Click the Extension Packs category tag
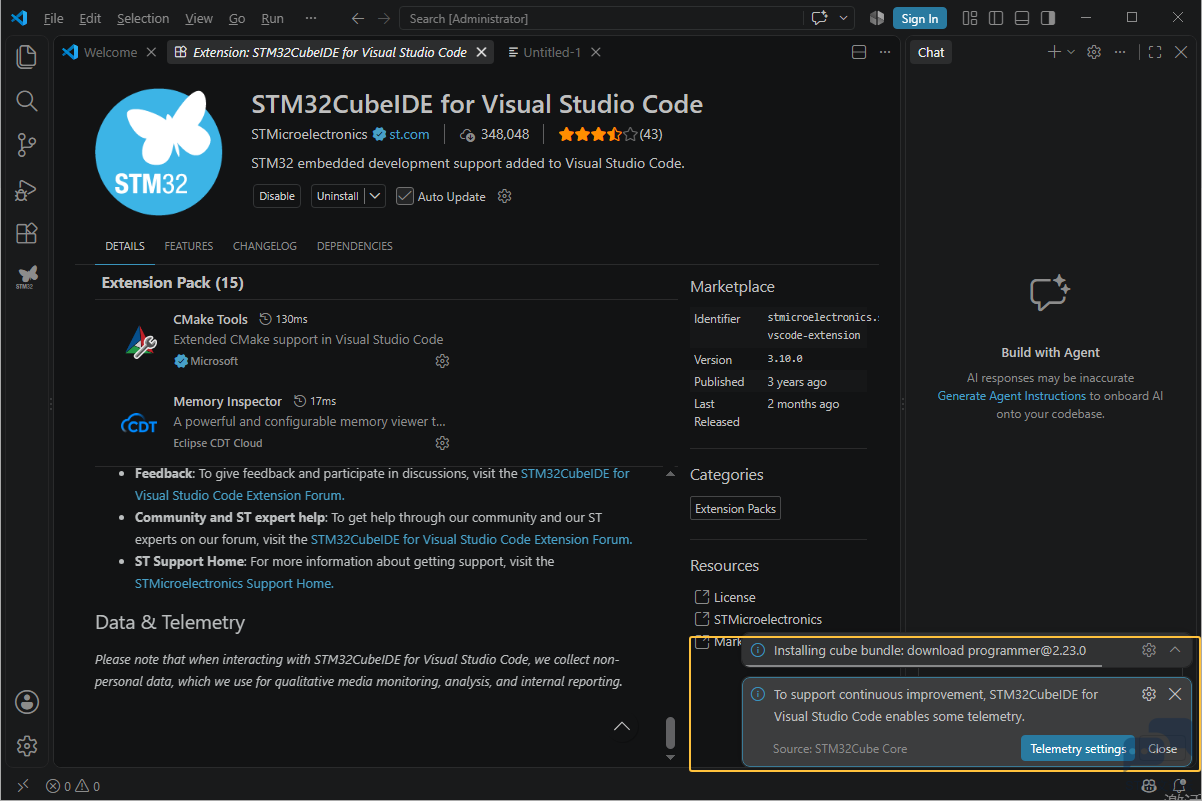The image size is (1202, 801). click(735, 509)
